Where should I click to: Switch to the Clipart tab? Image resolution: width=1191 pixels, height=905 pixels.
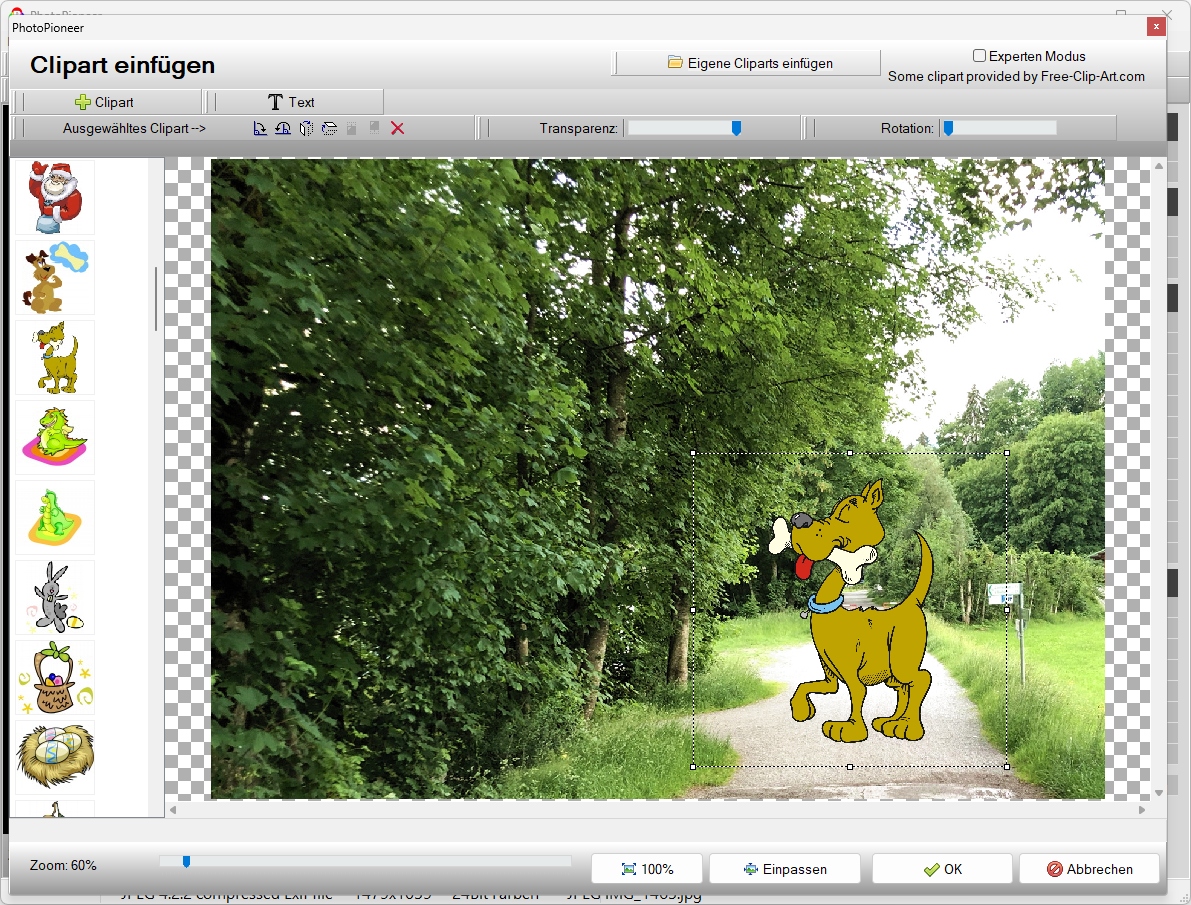point(105,102)
